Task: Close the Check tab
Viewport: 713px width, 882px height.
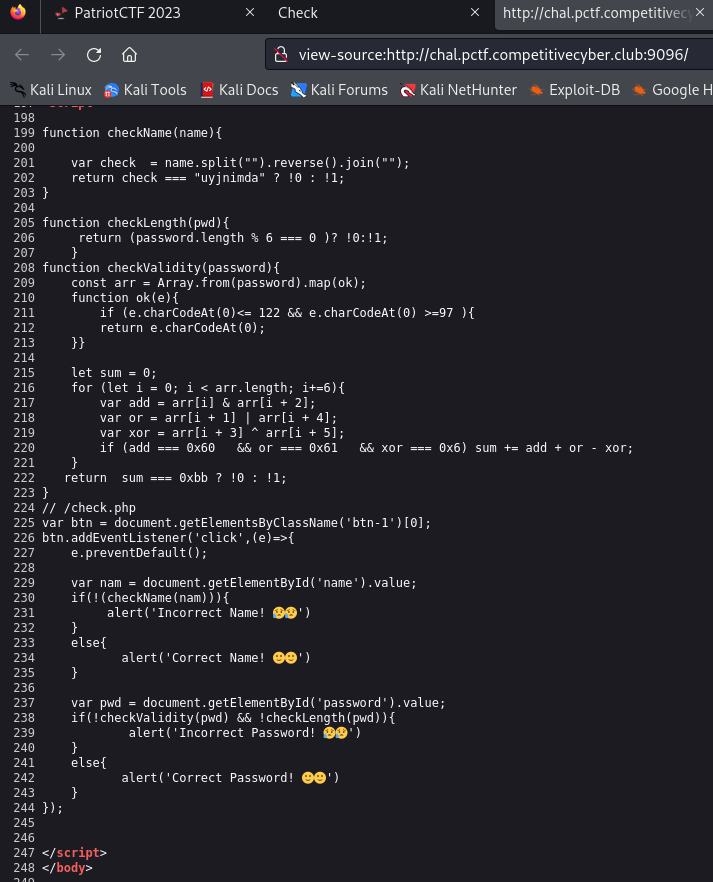Action: pos(475,12)
